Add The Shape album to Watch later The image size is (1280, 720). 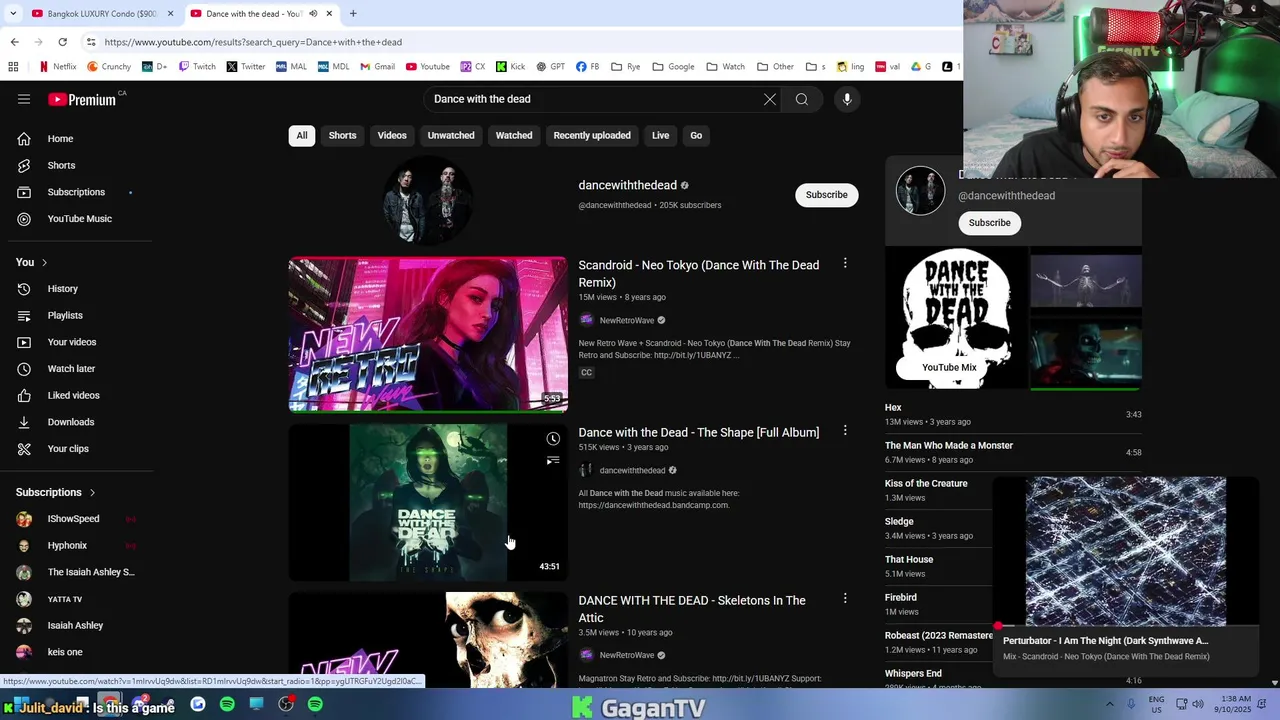tap(553, 439)
